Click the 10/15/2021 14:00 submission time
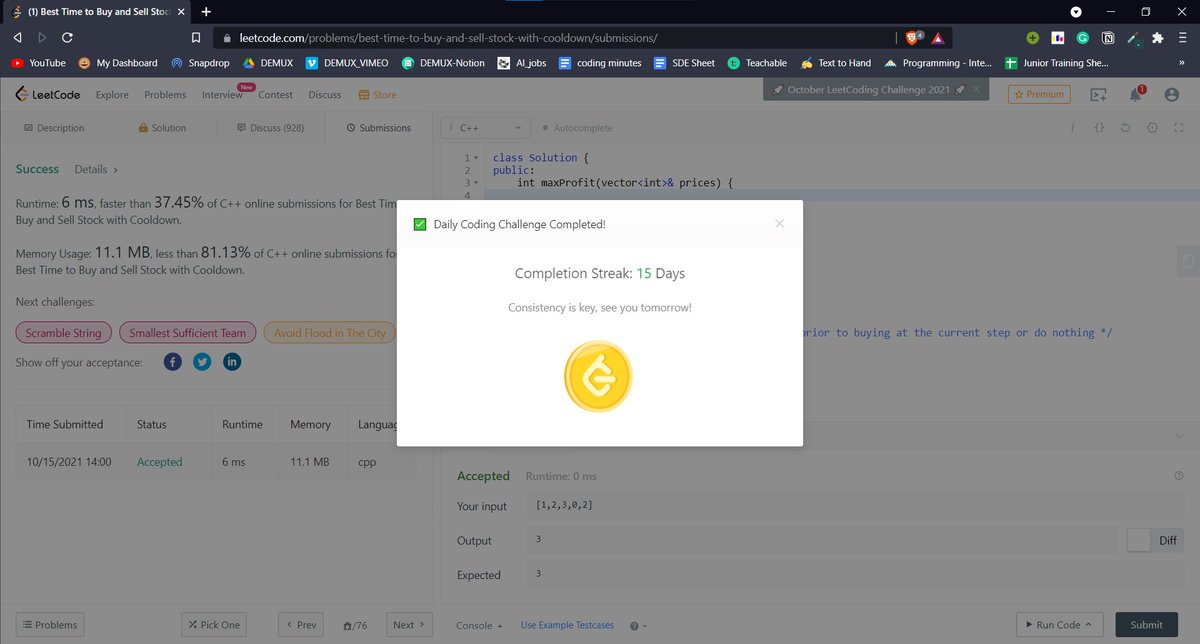Screen dimensions: 1200x644 click(69, 462)
